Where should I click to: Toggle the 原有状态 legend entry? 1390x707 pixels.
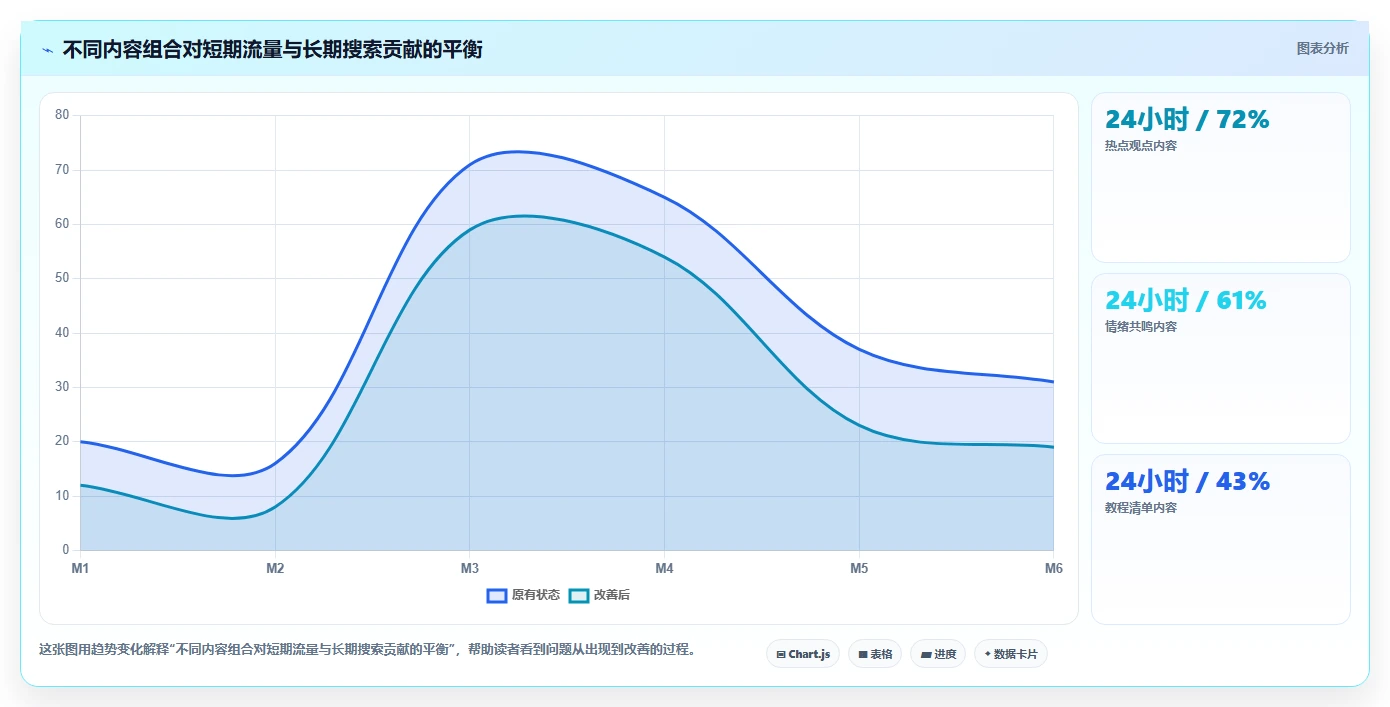tap(523, 595)
